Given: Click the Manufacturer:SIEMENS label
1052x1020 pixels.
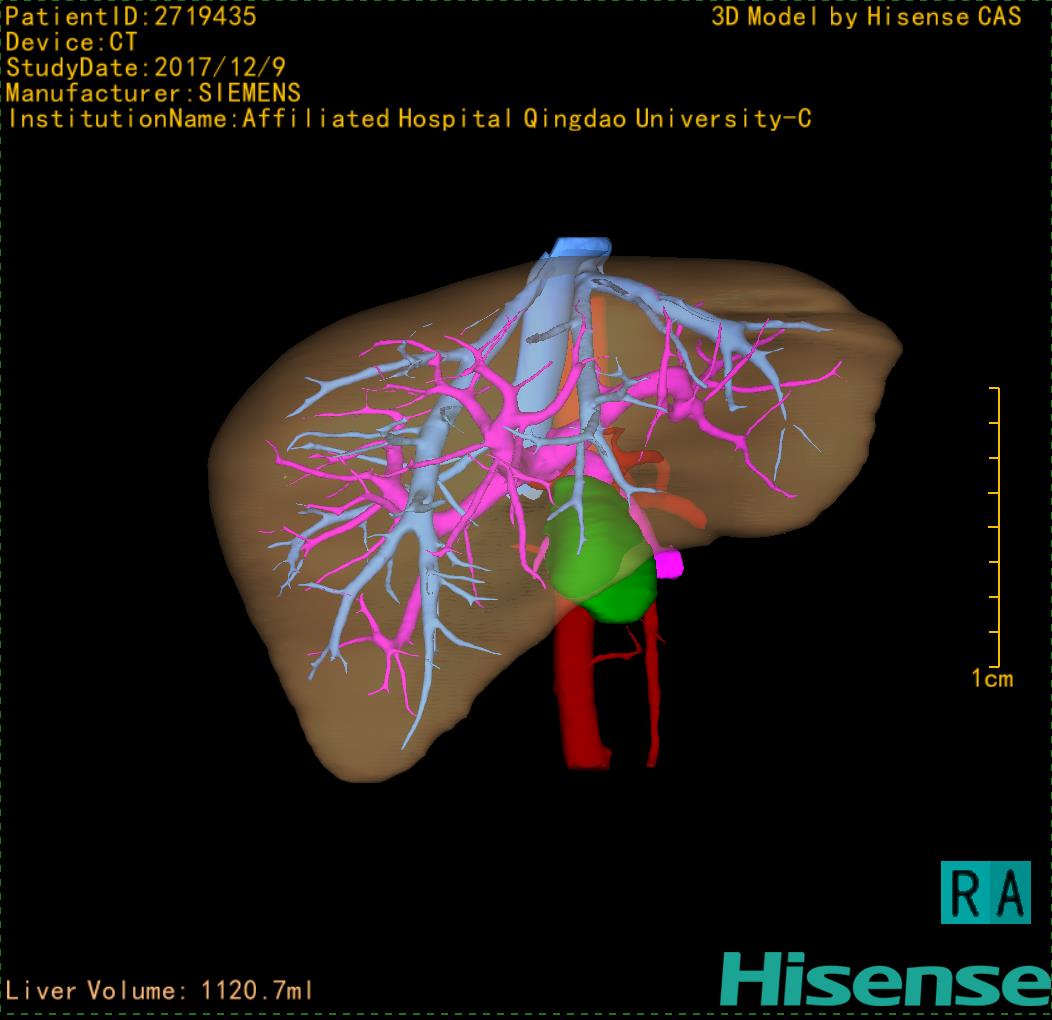Looking at the screenshot, I should (153, 93).
